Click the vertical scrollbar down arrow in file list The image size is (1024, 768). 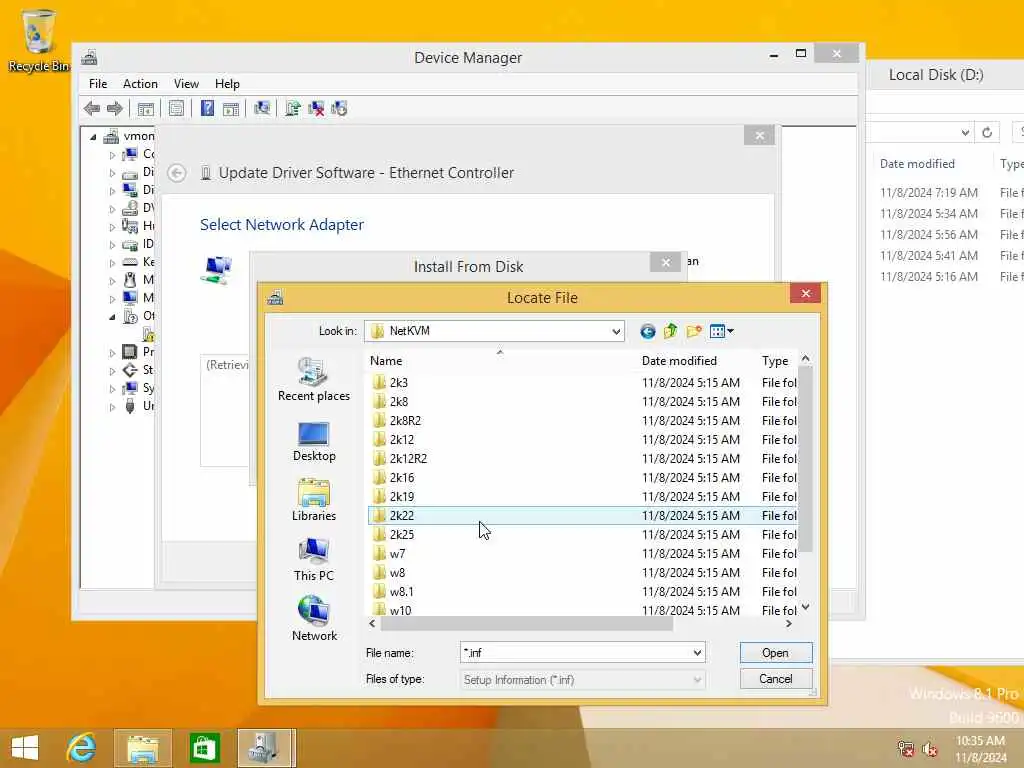tap(805, 607)
